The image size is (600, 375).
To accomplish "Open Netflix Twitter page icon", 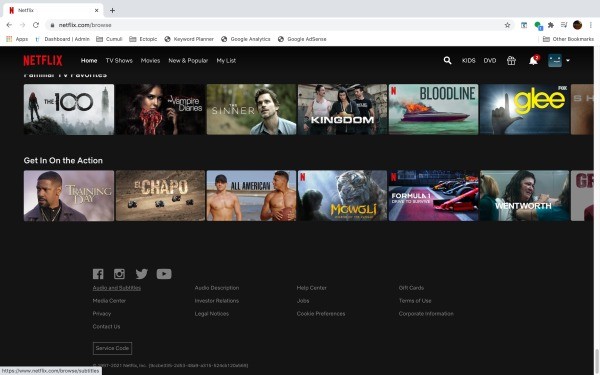I will click(x=142, y=274).
